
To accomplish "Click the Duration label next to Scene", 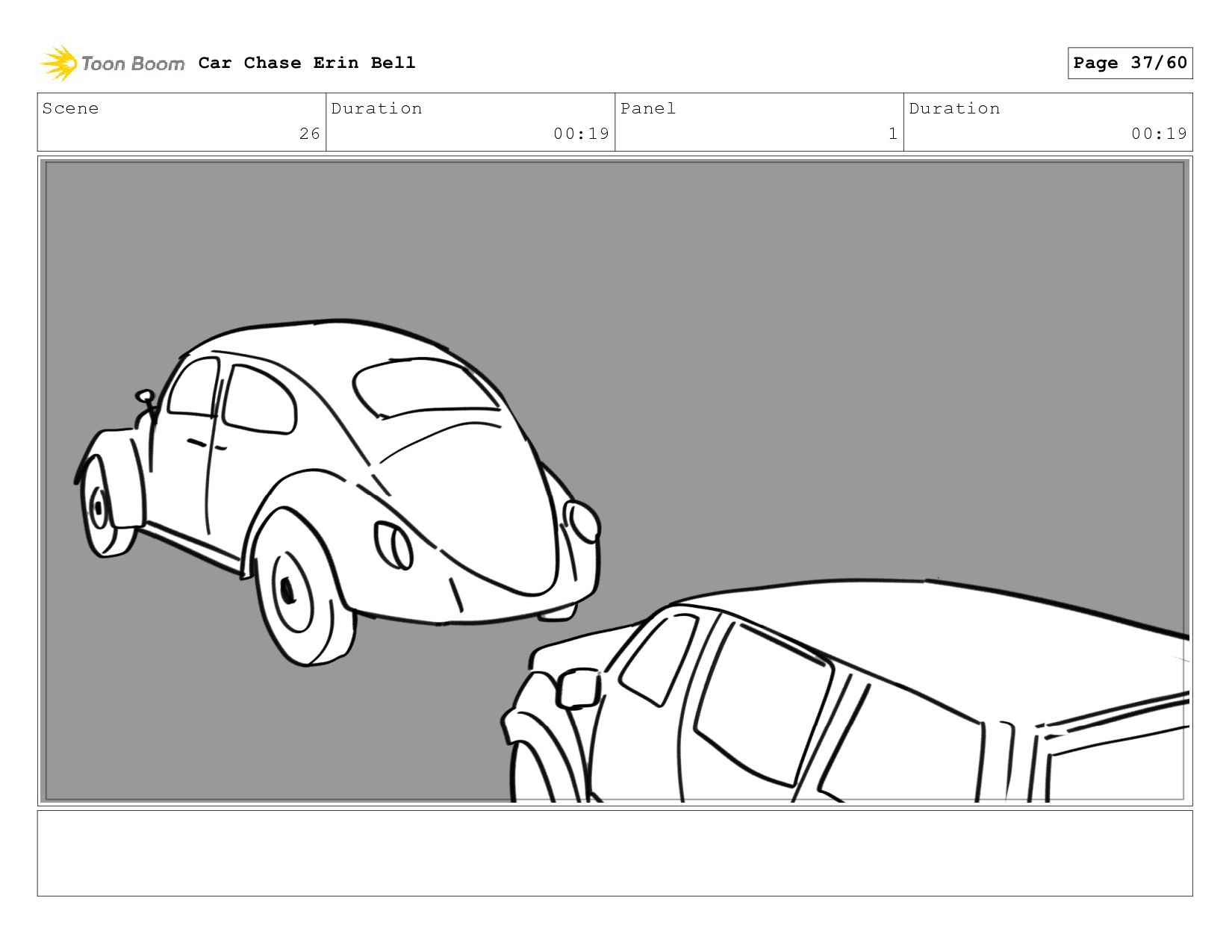I will tap(376, 108).
